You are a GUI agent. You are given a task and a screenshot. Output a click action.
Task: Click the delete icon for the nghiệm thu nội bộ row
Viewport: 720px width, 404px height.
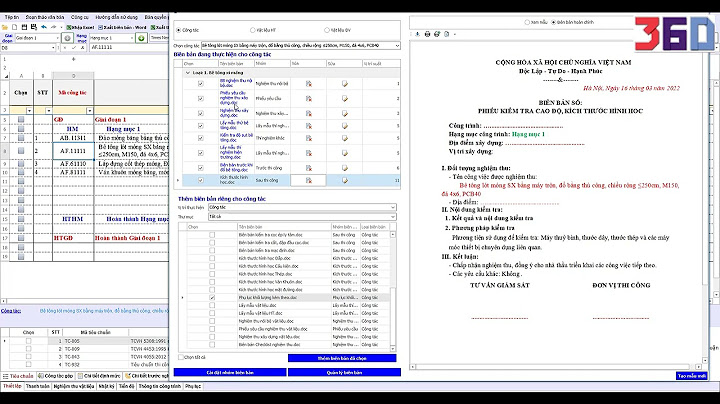[x=309, y=84]
